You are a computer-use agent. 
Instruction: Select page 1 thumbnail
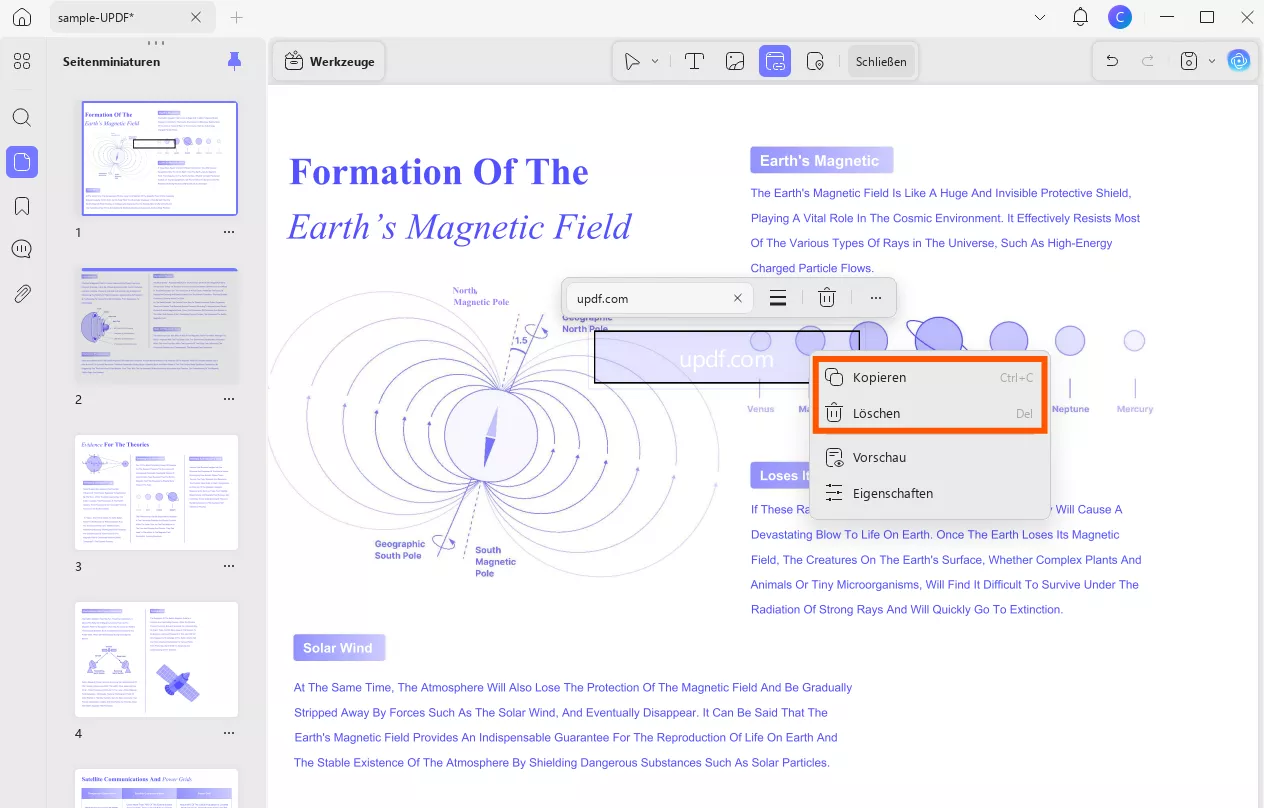[160, 158]
